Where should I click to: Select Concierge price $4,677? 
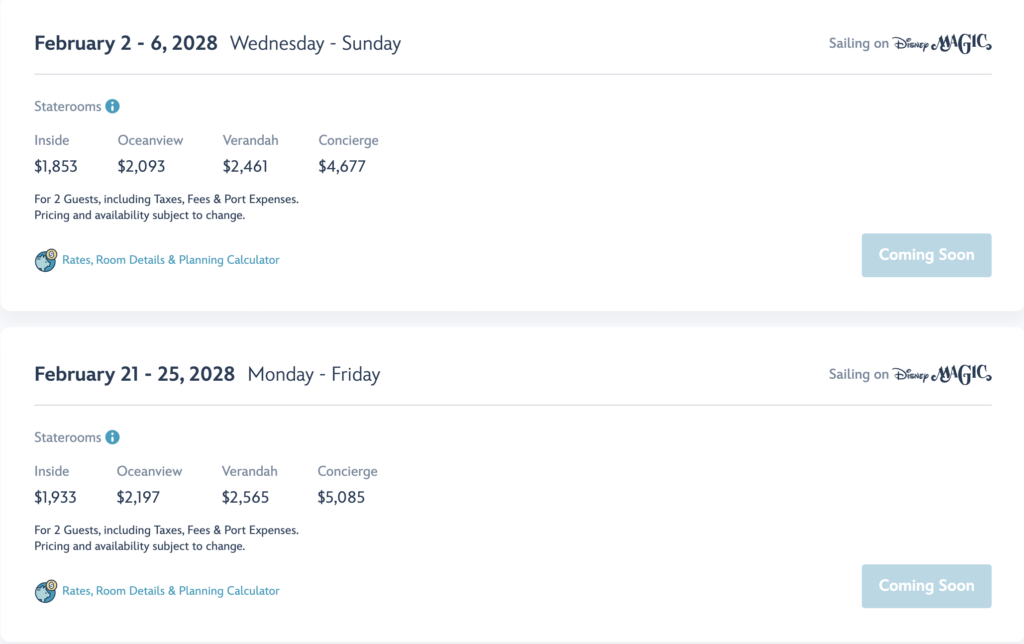click(342, 167)
